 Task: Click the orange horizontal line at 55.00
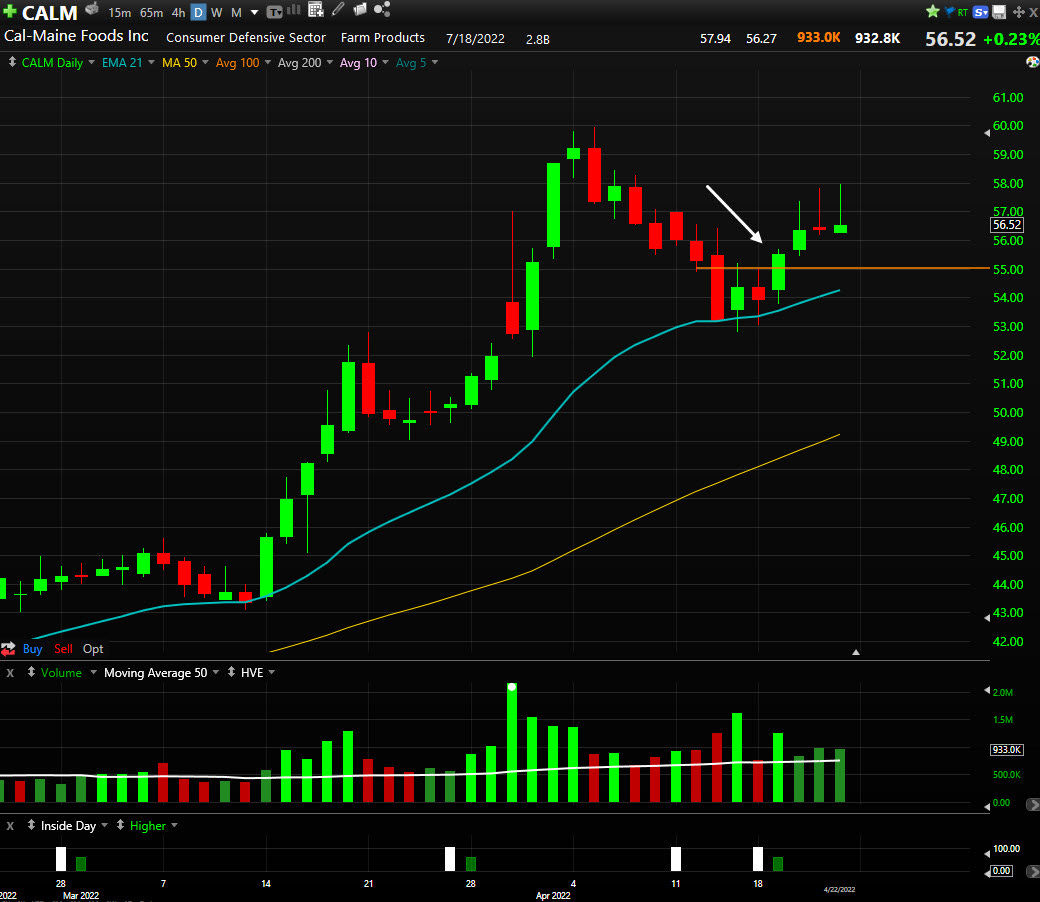point(842,268)
